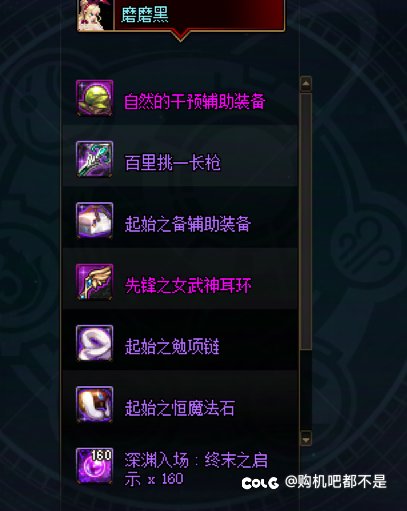Click the scrollbar thumb in the reward list
The image size is (407, 511).
[306, 221]
